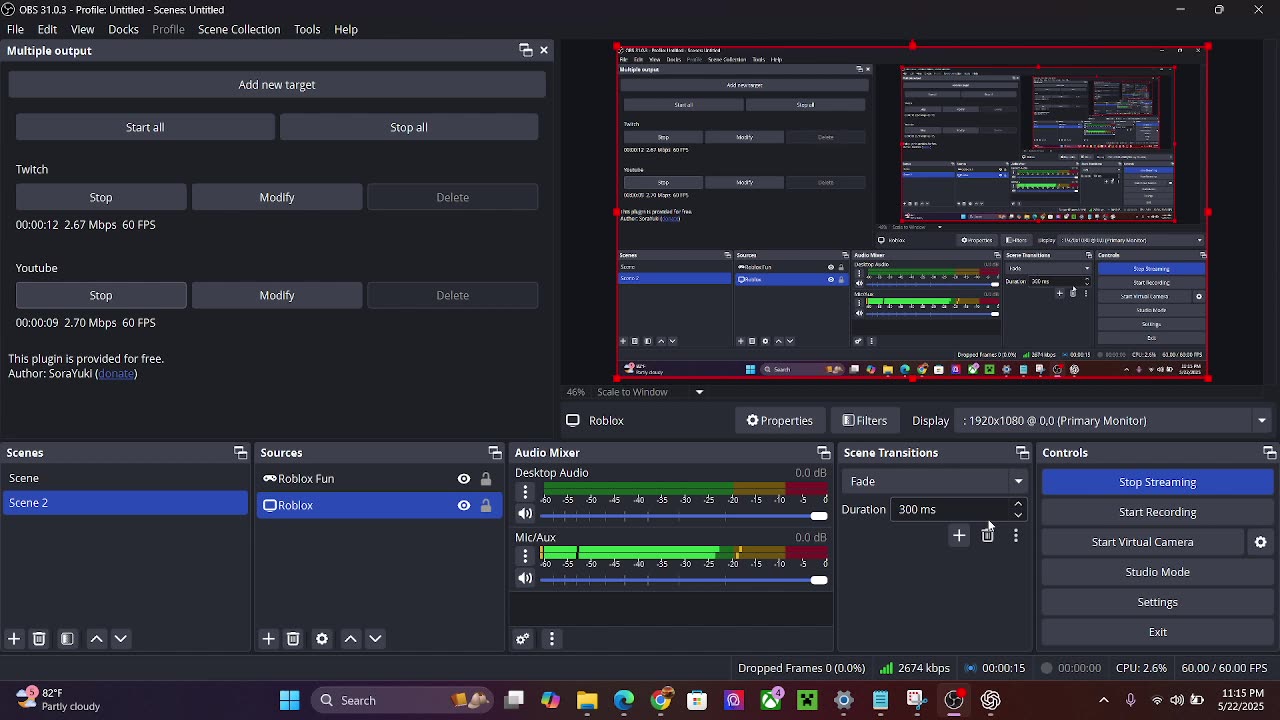This screenshot has height=720, width=1280.
Task: Select Scene 2 in Scenes list
Action: tap(124, 503)
